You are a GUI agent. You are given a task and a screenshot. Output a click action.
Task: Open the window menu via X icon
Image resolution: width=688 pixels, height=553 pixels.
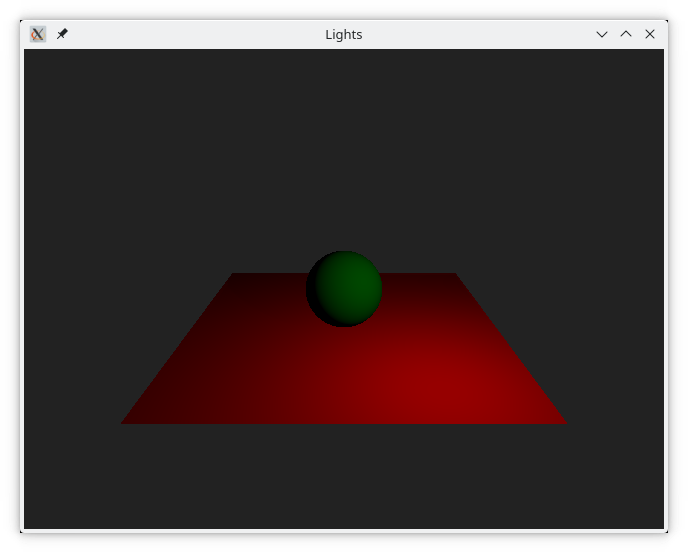coord(37,34)
